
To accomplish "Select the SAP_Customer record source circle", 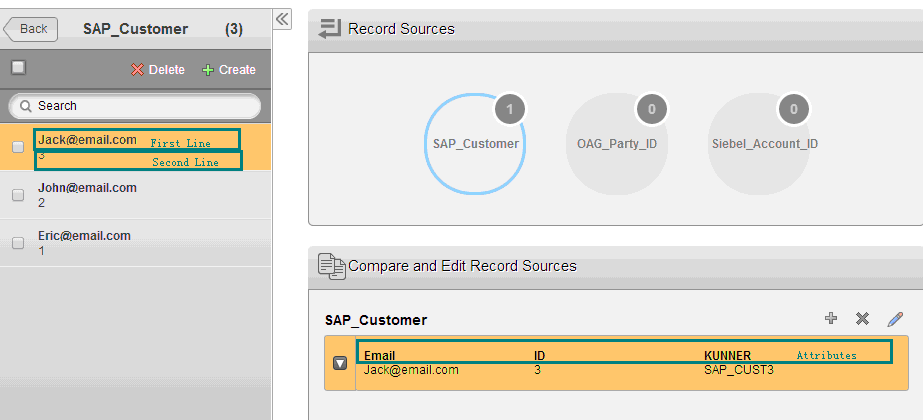I will pyautogui.click(x=475, y=143).
